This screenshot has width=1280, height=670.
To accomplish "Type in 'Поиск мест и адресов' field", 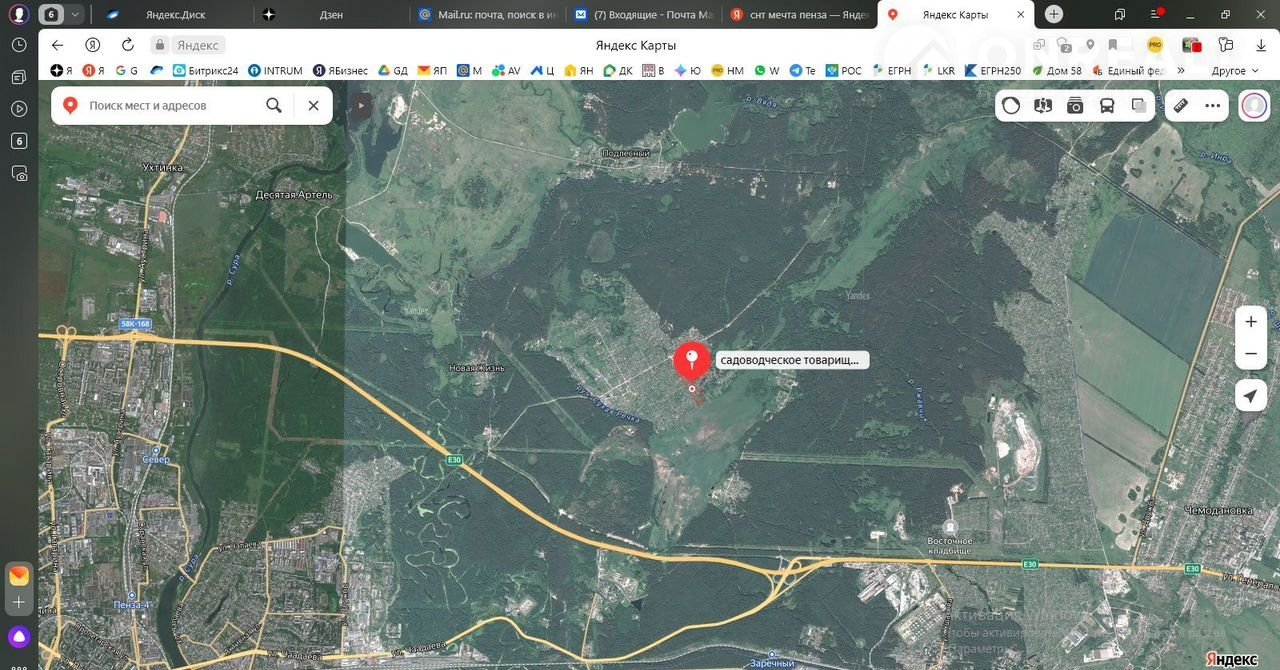I will [170, 105].
